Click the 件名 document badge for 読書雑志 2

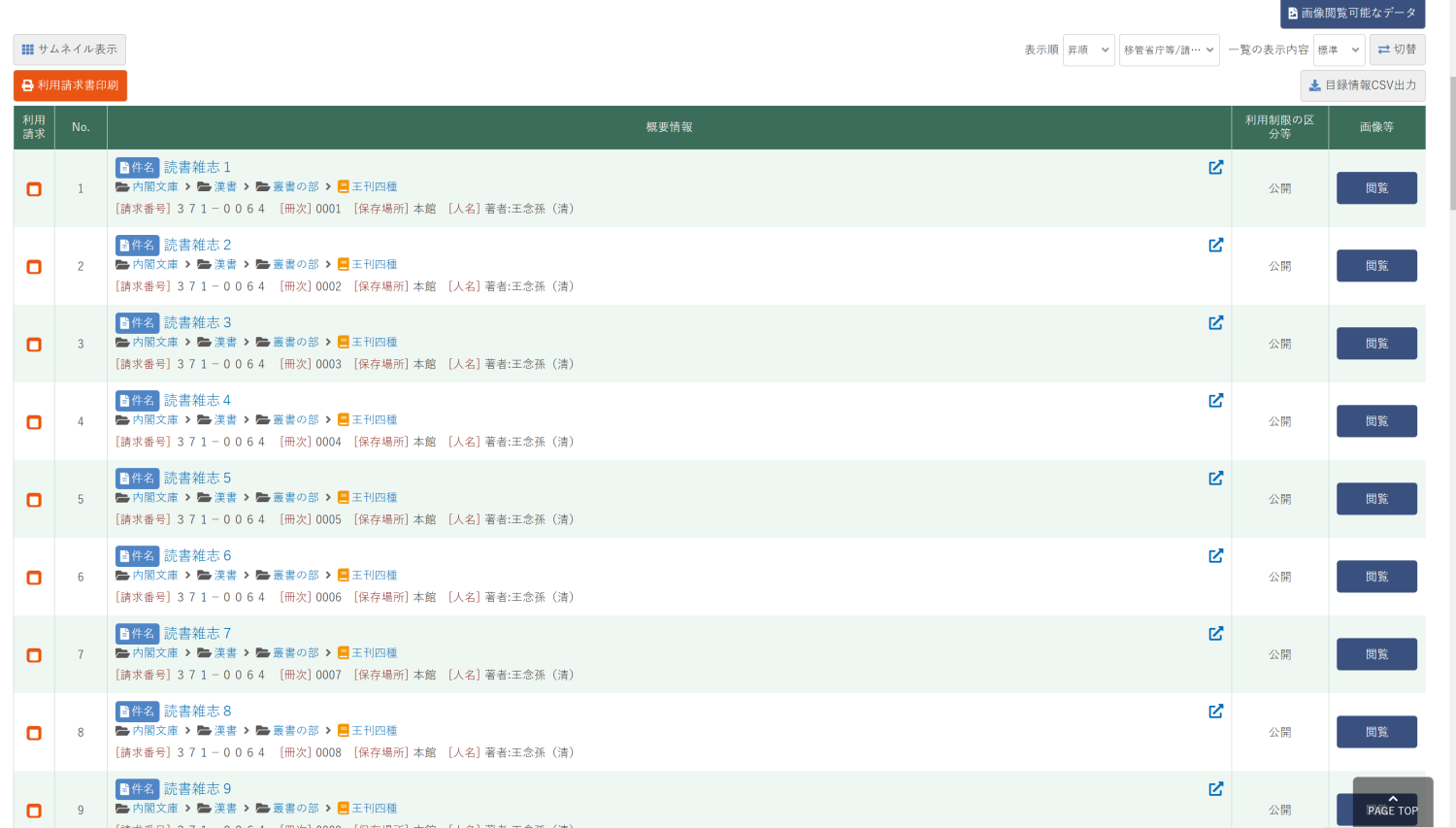tap(137, 246)
